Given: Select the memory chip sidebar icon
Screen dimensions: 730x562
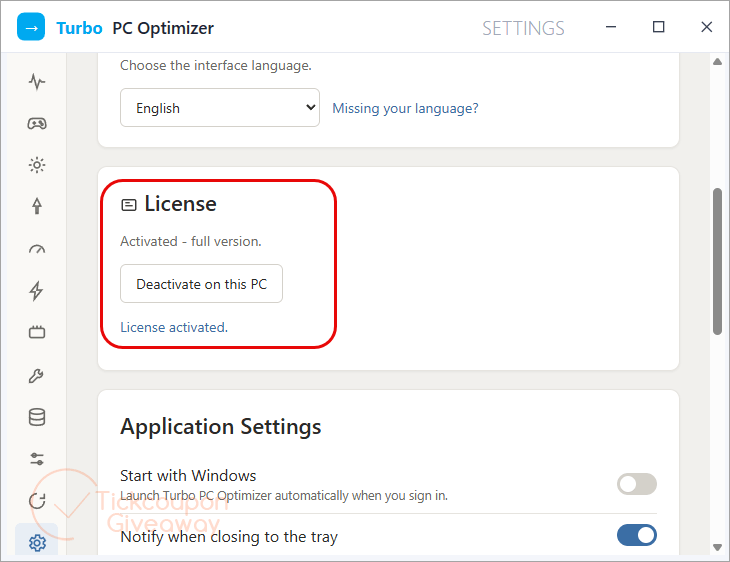Looking at the screenshot, I should (37, 332).
